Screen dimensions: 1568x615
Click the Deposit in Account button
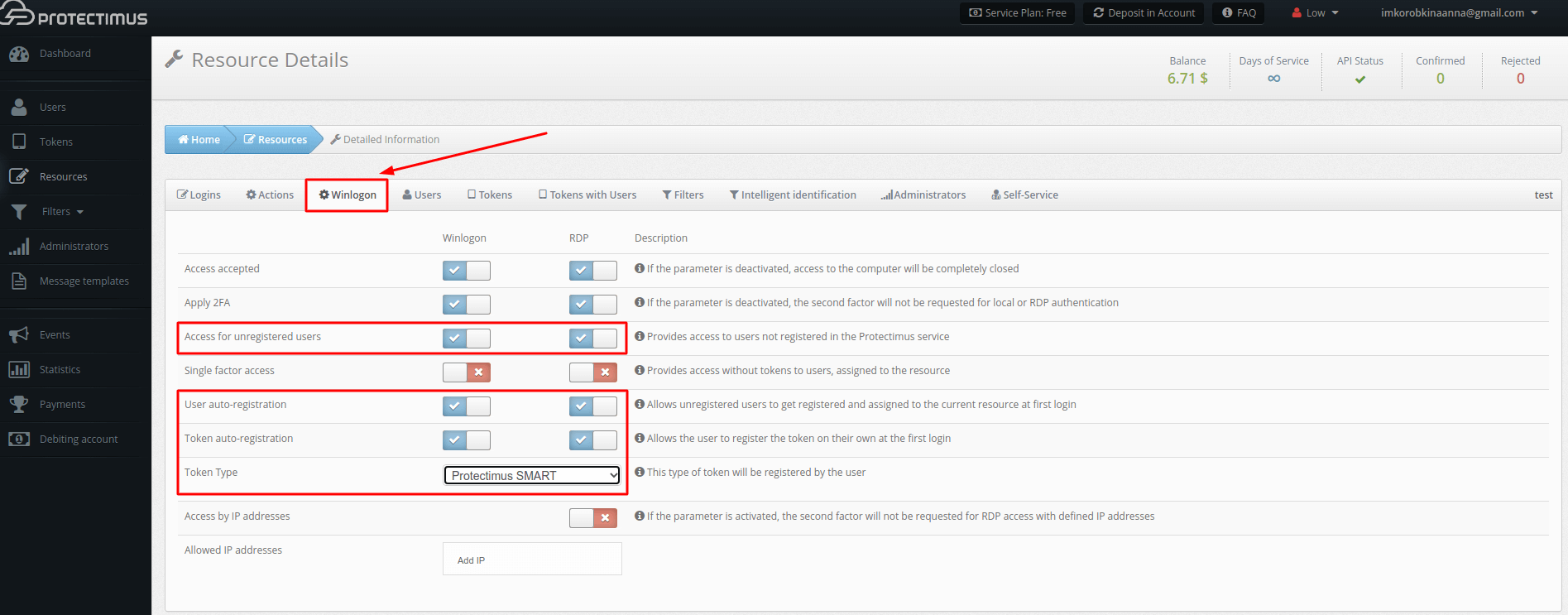point(1144,13)
